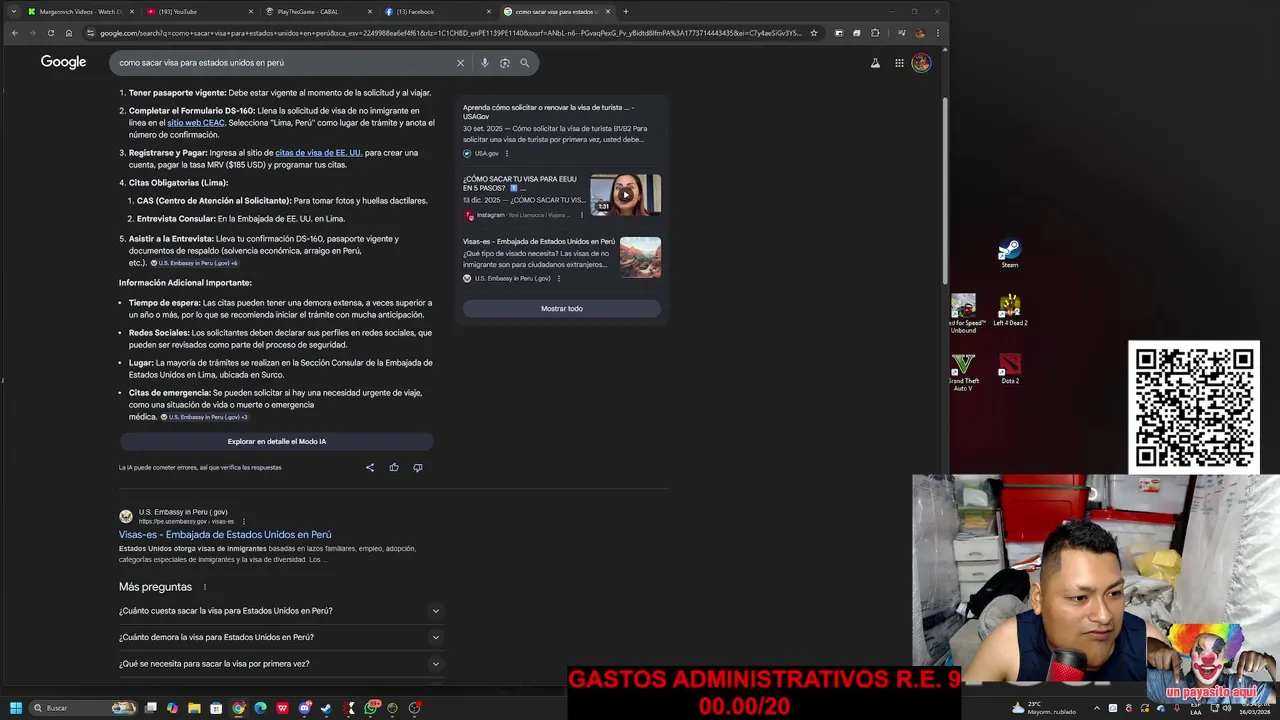Open Left 4 Dead 2 desktop shortcut
Screen dimensions: 1280x720
click(1010, 310)
